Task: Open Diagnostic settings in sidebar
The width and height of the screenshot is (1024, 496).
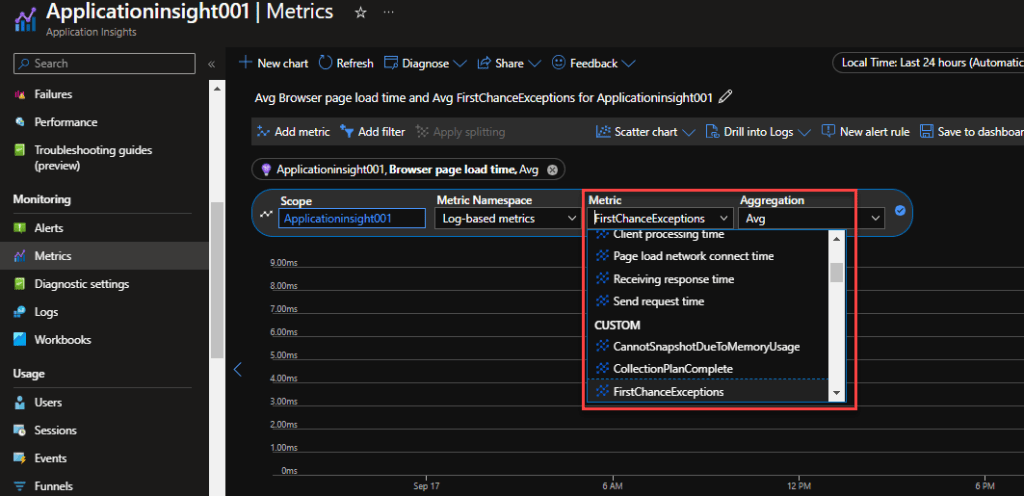Action: click(81, 284)
